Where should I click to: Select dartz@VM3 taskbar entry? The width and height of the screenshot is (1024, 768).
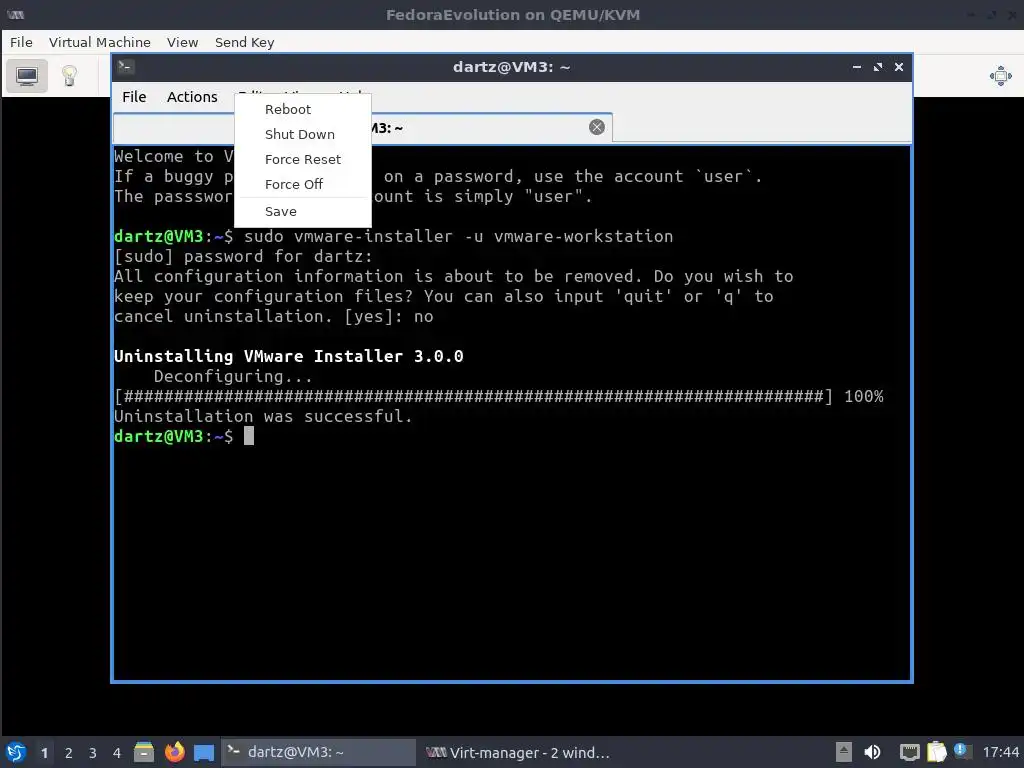(318, 752)
